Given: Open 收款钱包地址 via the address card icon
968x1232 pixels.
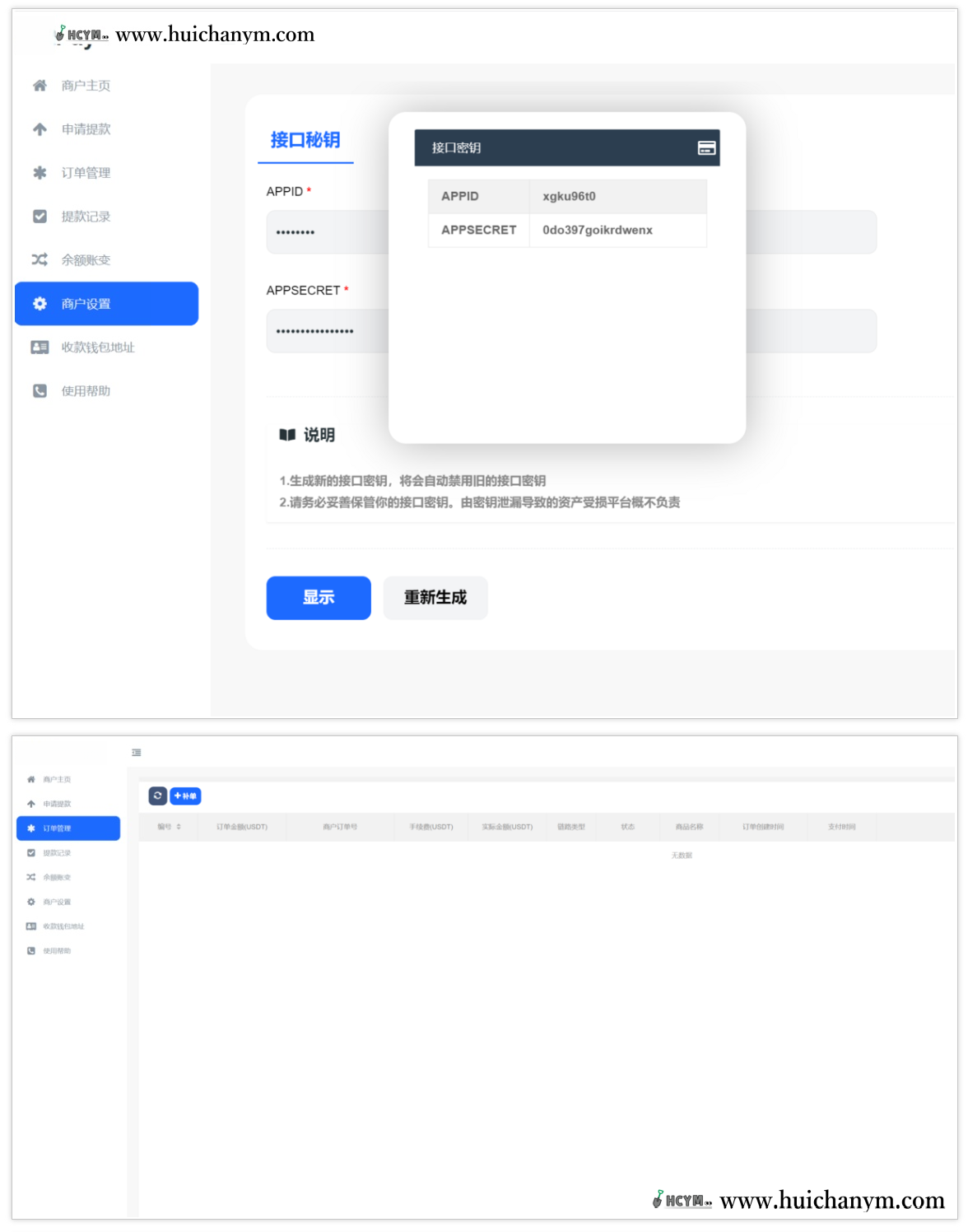Looking at the screenshot, I should (39, 347).
